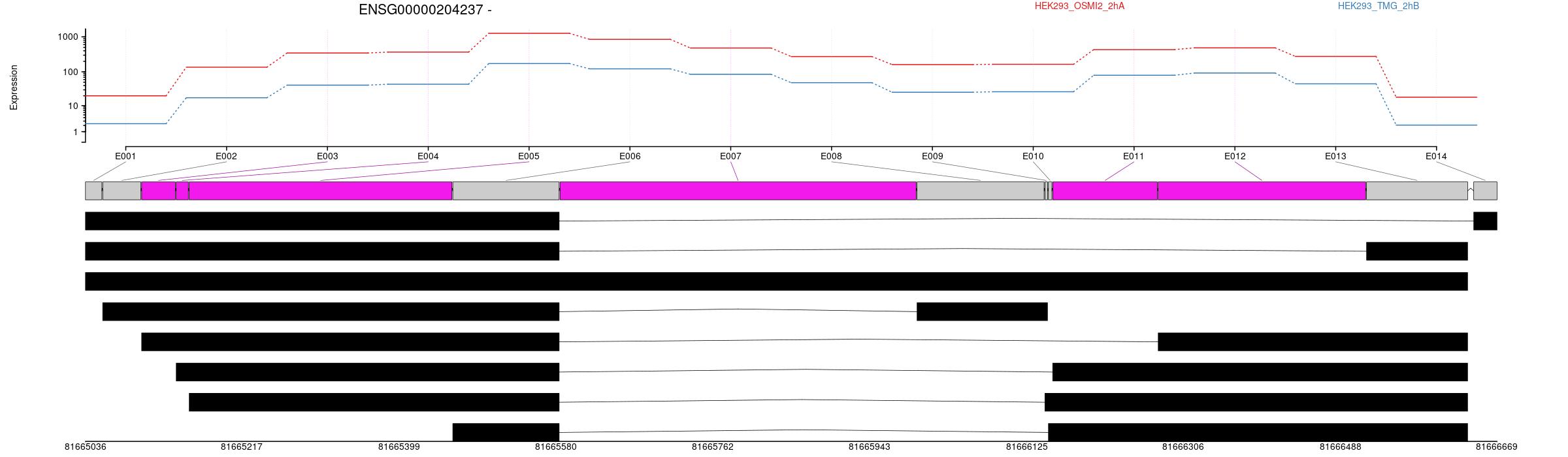Select the gray exon block under E006 connector
This screenshot has width=1568, height=457.
(x=506, y=191)
